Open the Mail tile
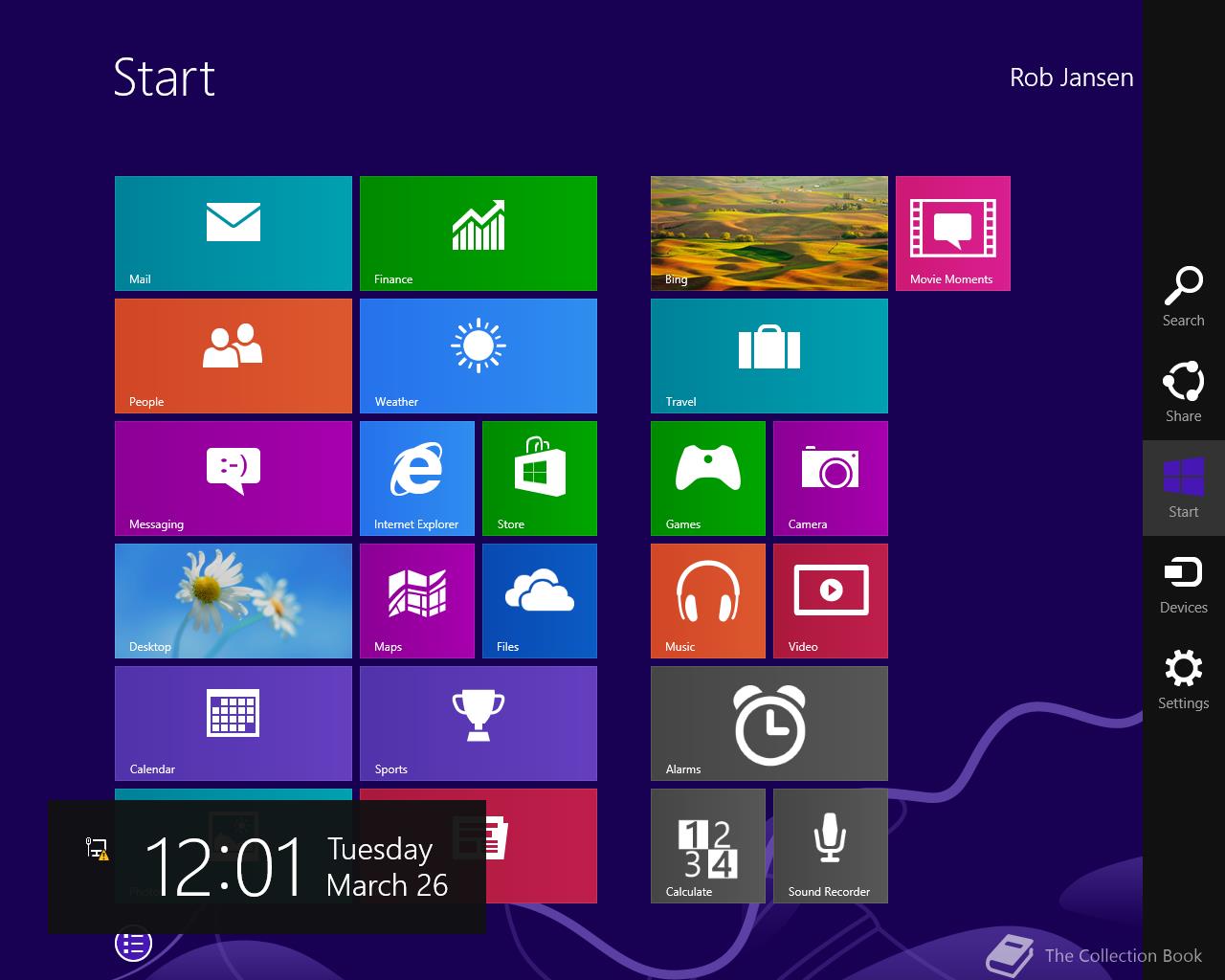Screen dimensions: 1225x980 (x=234, y=234)
